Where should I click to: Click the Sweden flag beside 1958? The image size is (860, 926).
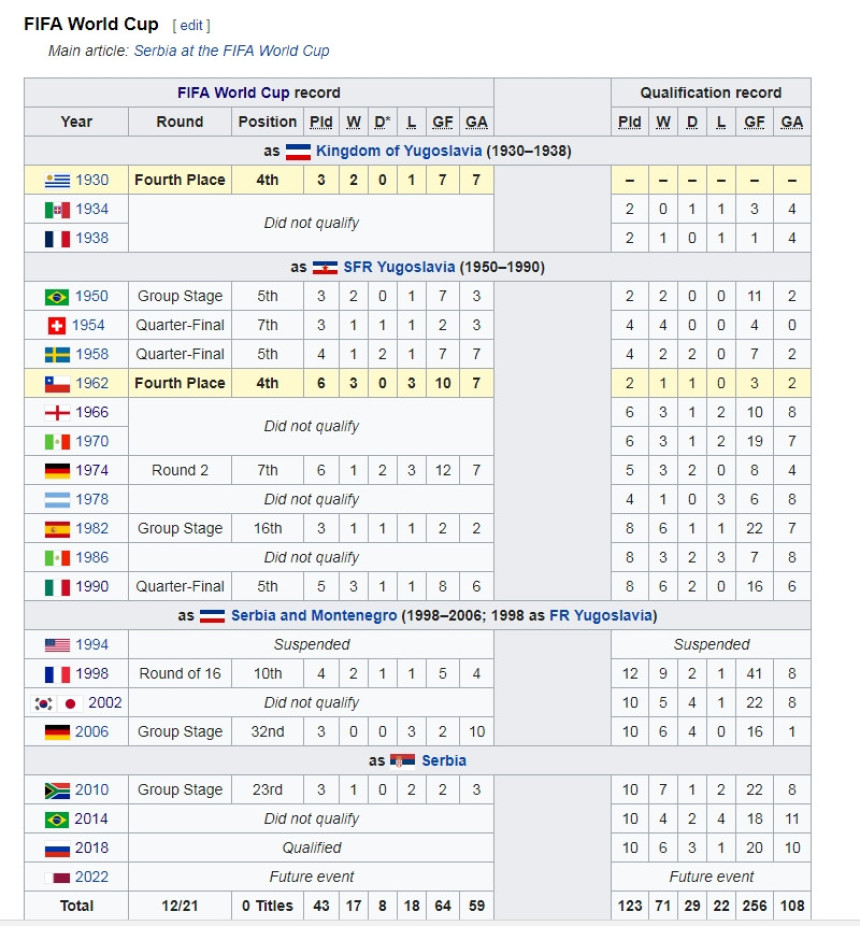click(57, 354)
